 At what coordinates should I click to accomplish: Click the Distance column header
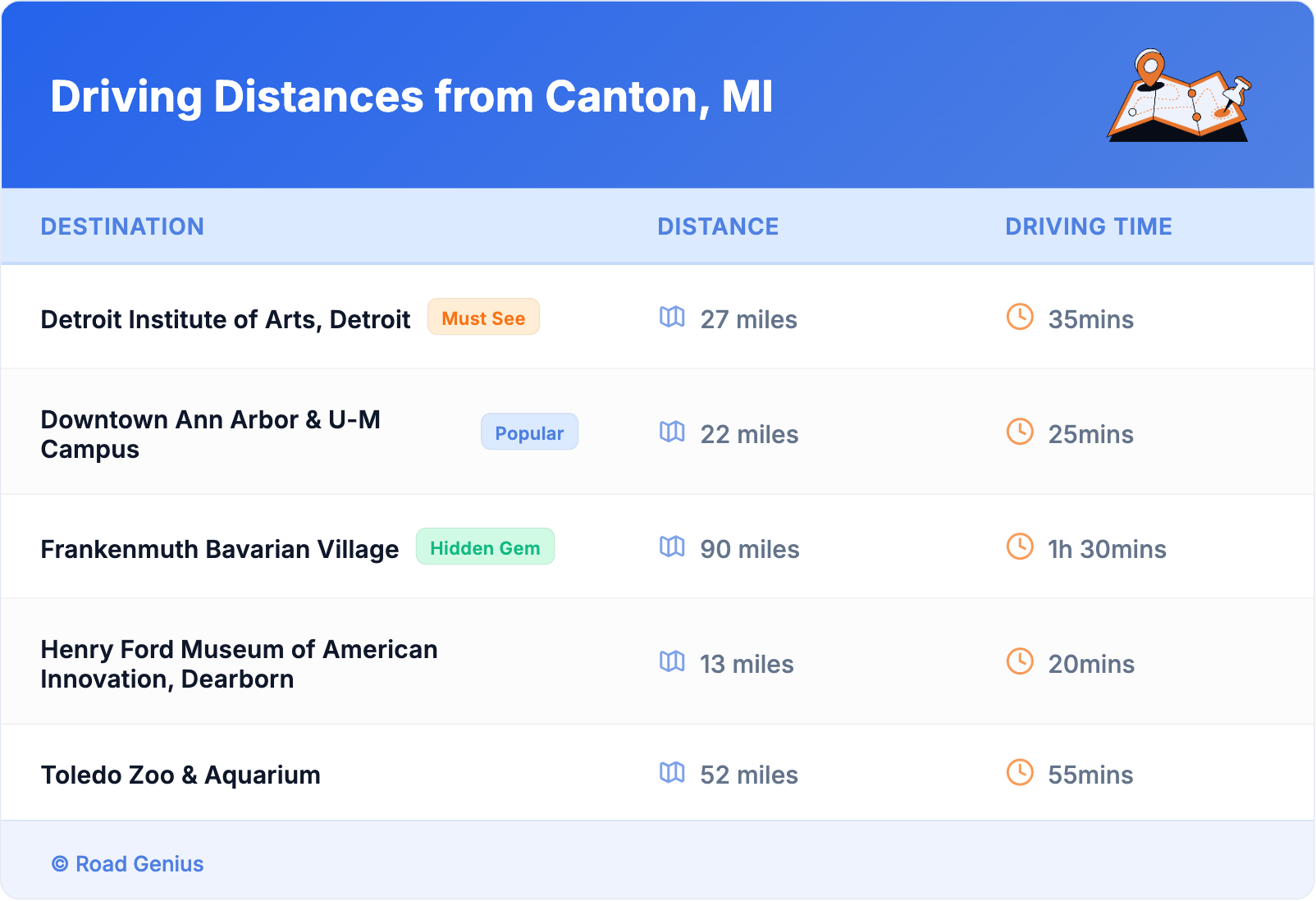click(718, 226)
